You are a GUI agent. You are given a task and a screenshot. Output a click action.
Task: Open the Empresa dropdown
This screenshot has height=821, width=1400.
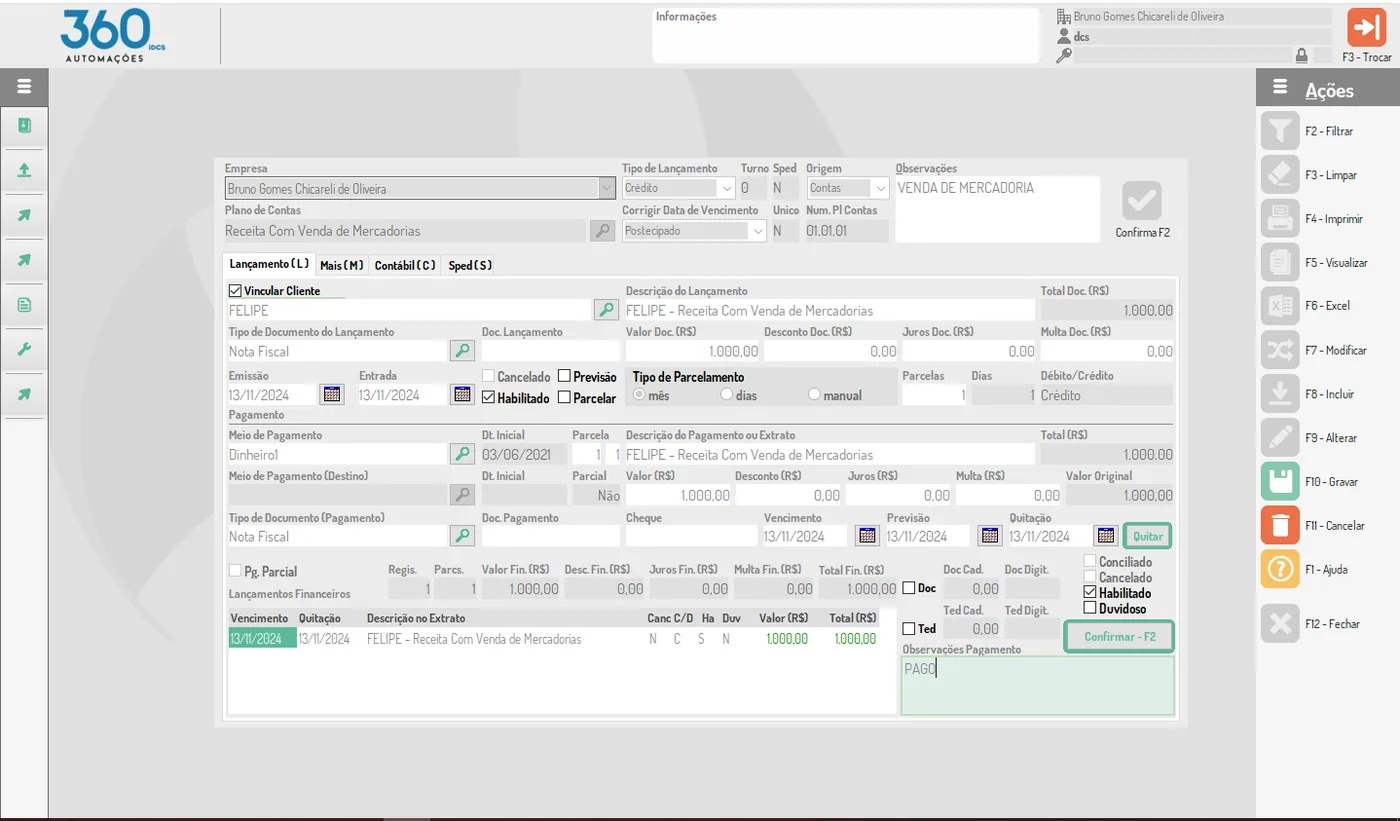pyautogui.click(x=606, y=188)
